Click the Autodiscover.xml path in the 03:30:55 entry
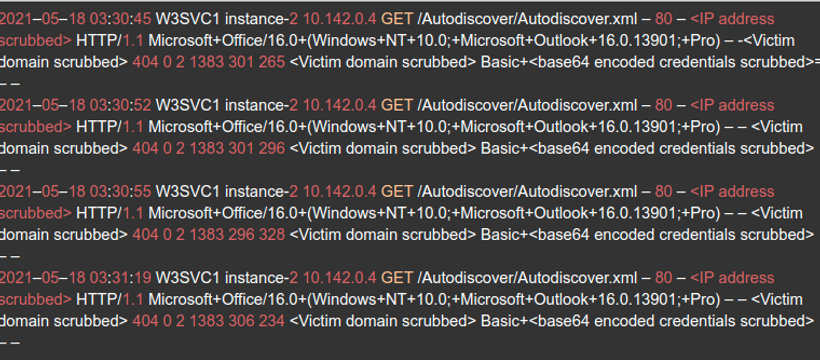The height and width of the screenshot is (360, 820). [x=527, y=192]
